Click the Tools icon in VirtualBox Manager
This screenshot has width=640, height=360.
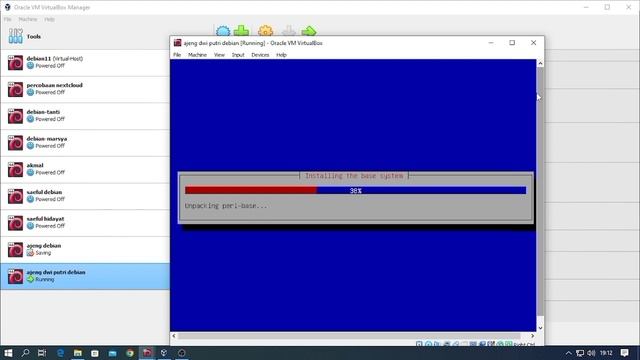click(16, 36)
